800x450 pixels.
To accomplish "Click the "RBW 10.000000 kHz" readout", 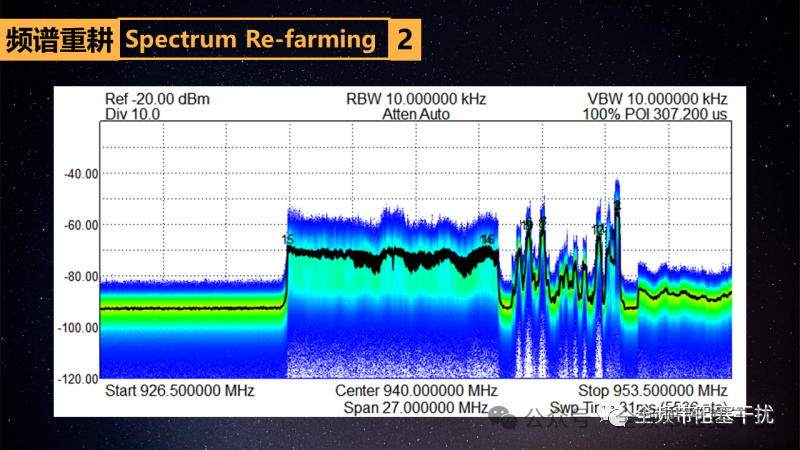I will (x=416, y=99).
